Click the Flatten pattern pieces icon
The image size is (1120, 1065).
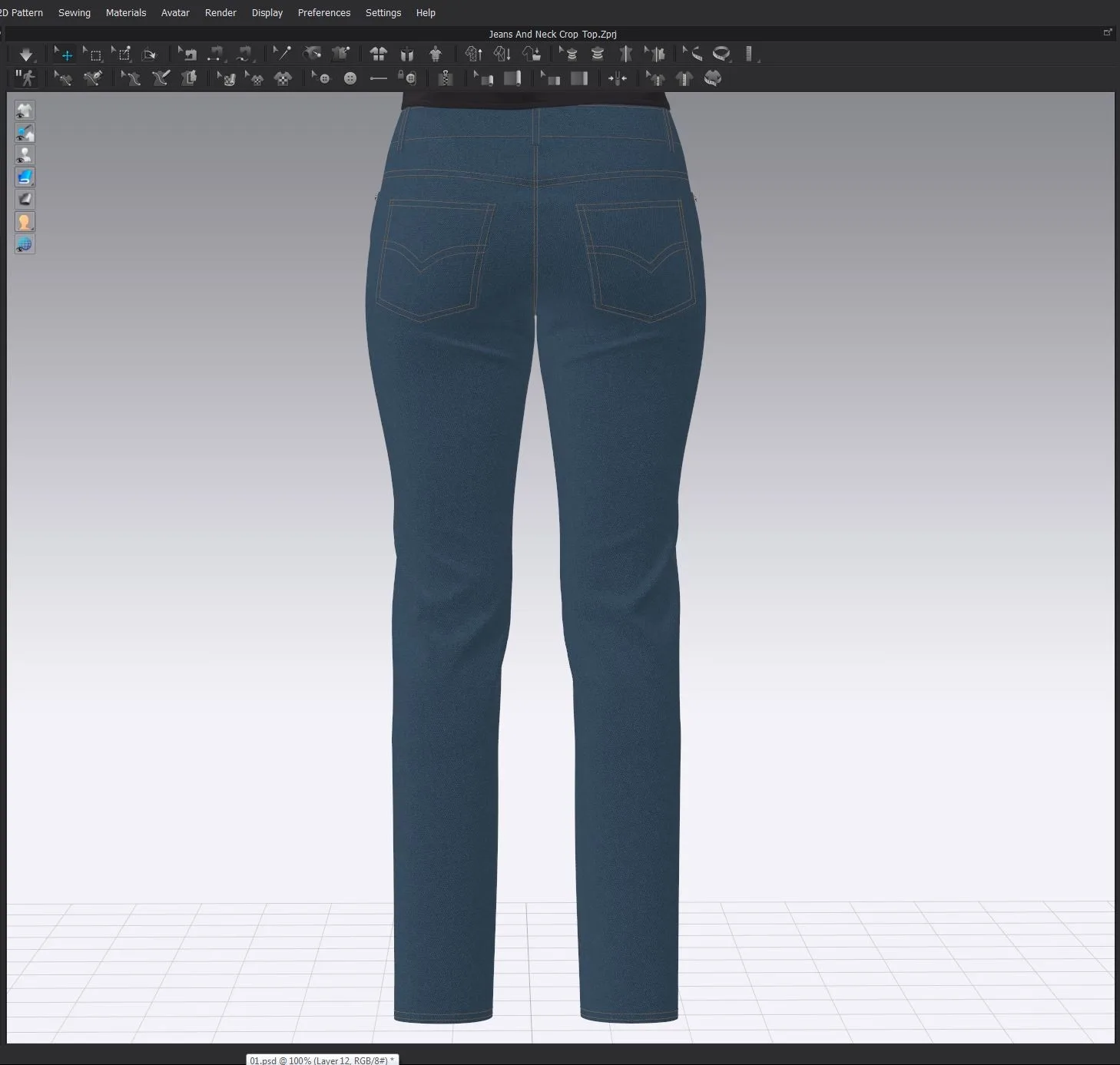point(188,78)
